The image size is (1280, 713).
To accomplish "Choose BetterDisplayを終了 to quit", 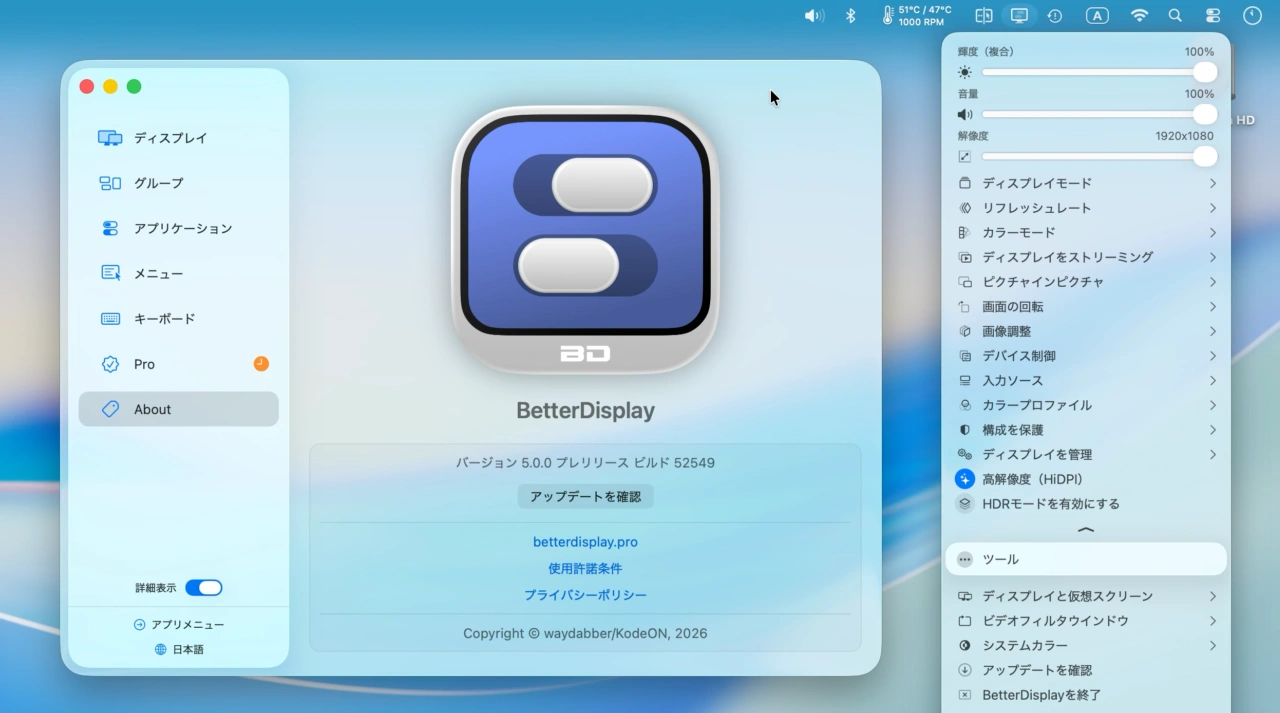I will point(1086,695).
